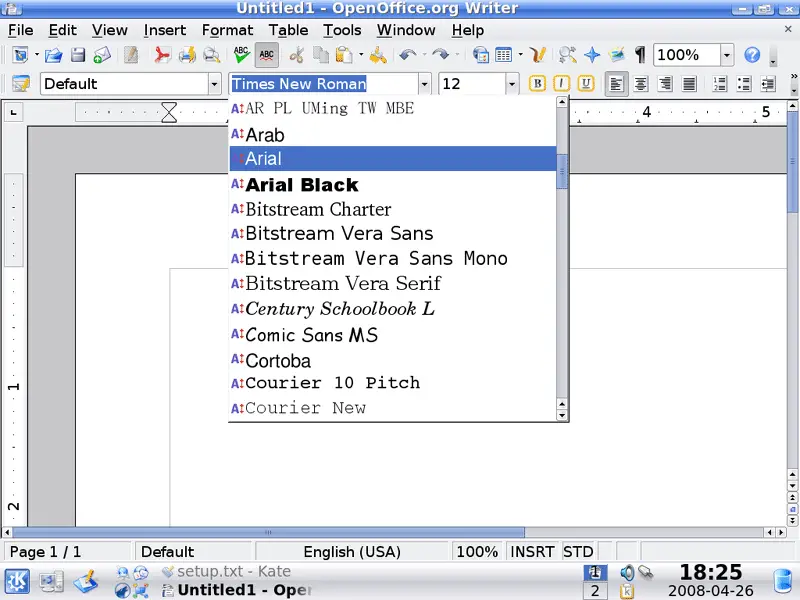Open a file with the Open icon

point(54,55)
